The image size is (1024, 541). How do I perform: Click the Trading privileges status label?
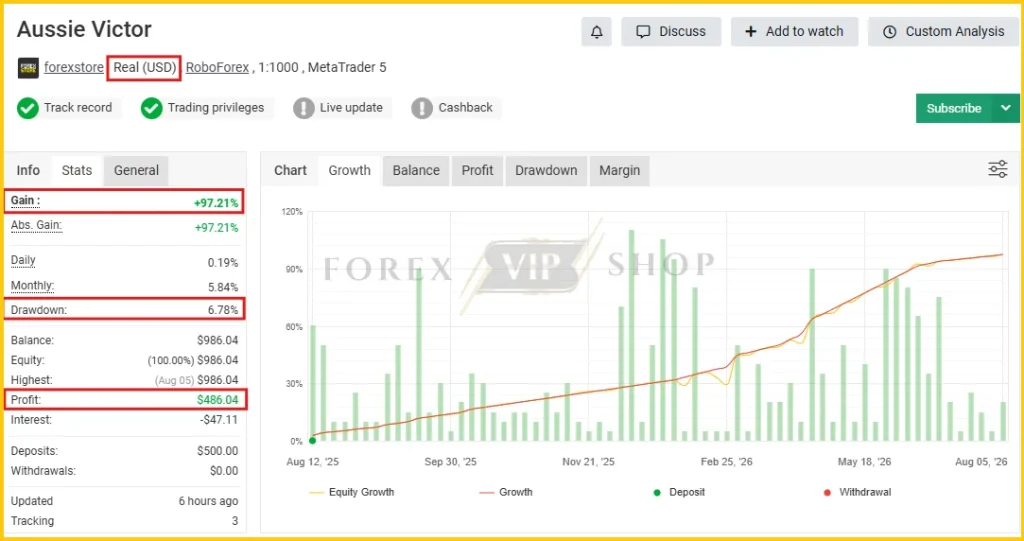coord(216,108)
